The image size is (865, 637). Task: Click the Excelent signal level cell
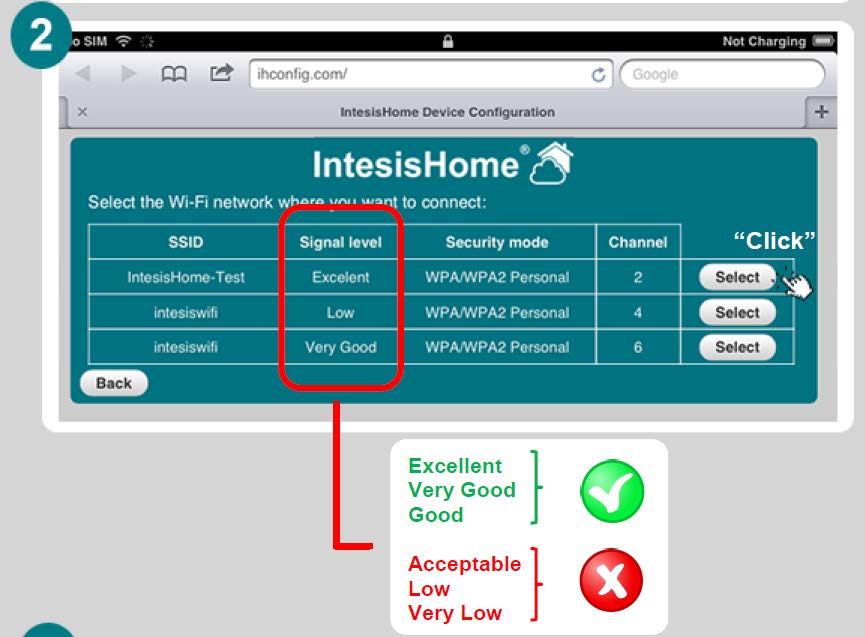340,277
